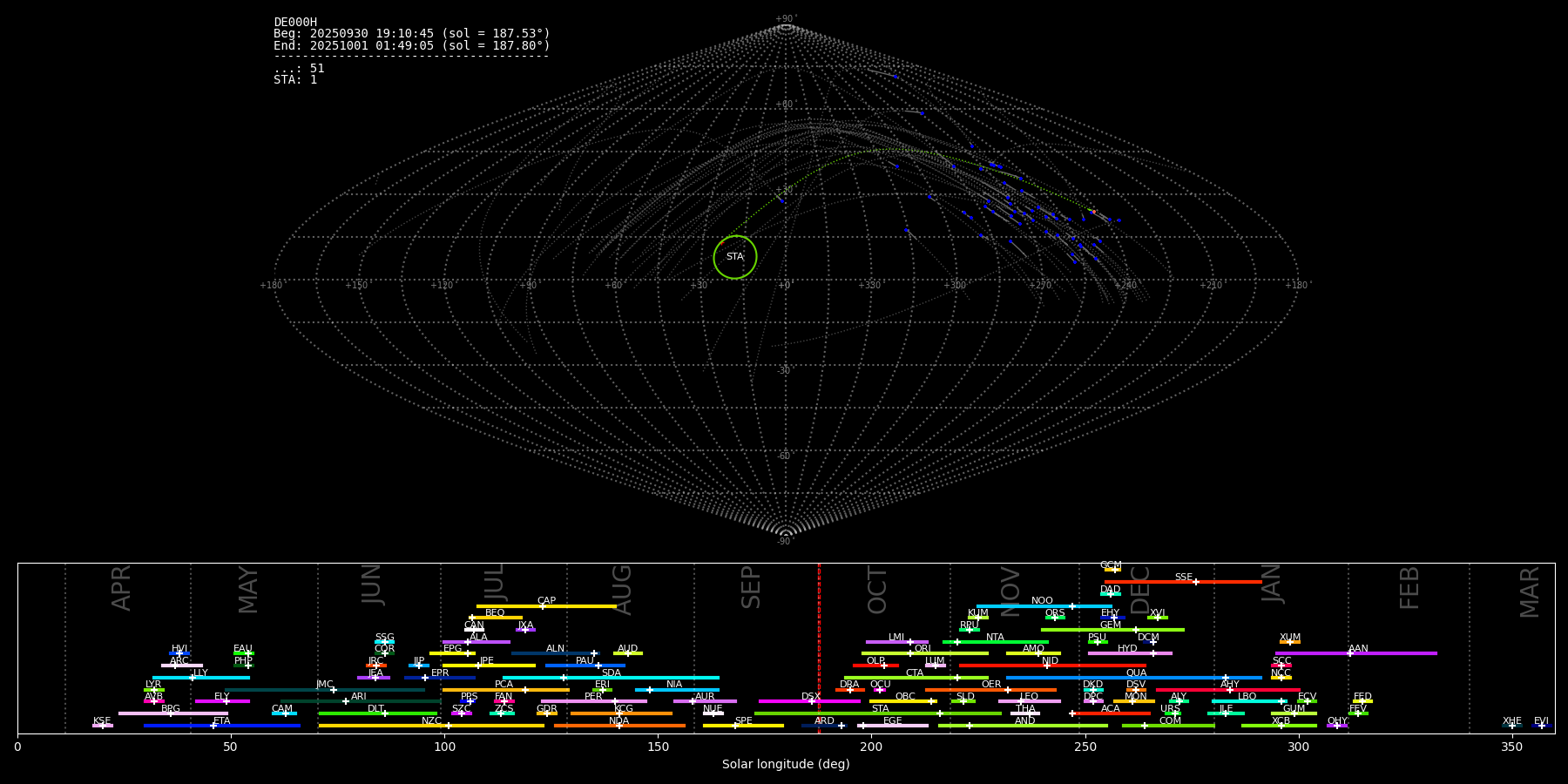Click the green STA radiant circle on sky map
The height and width of the screenshot is (784, 1568).
pos(735,257)
